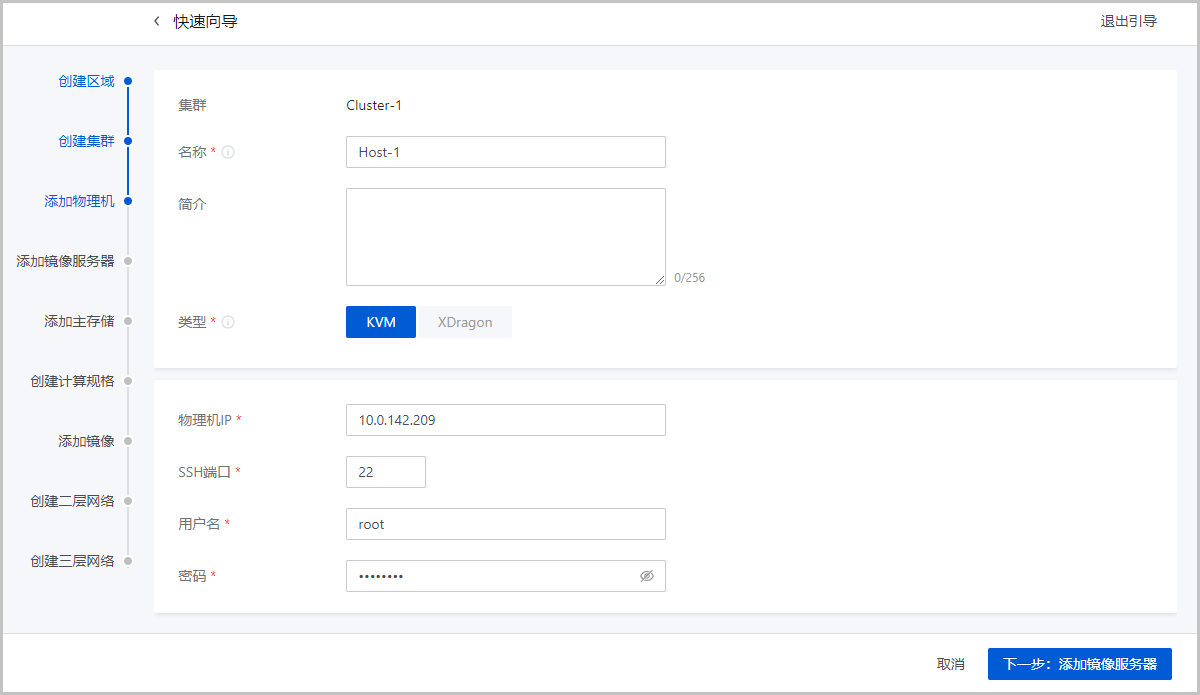Screen dimensions: 1200x695
Task: Click info icon next to 名称 label
Action: [228, 153]
